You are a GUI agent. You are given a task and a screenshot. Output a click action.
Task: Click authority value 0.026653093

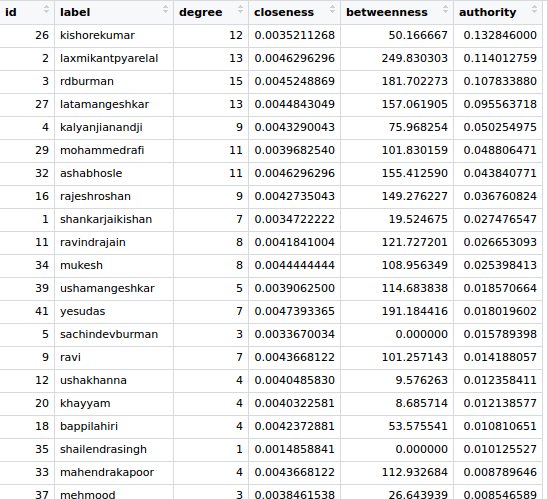point(500,243)
